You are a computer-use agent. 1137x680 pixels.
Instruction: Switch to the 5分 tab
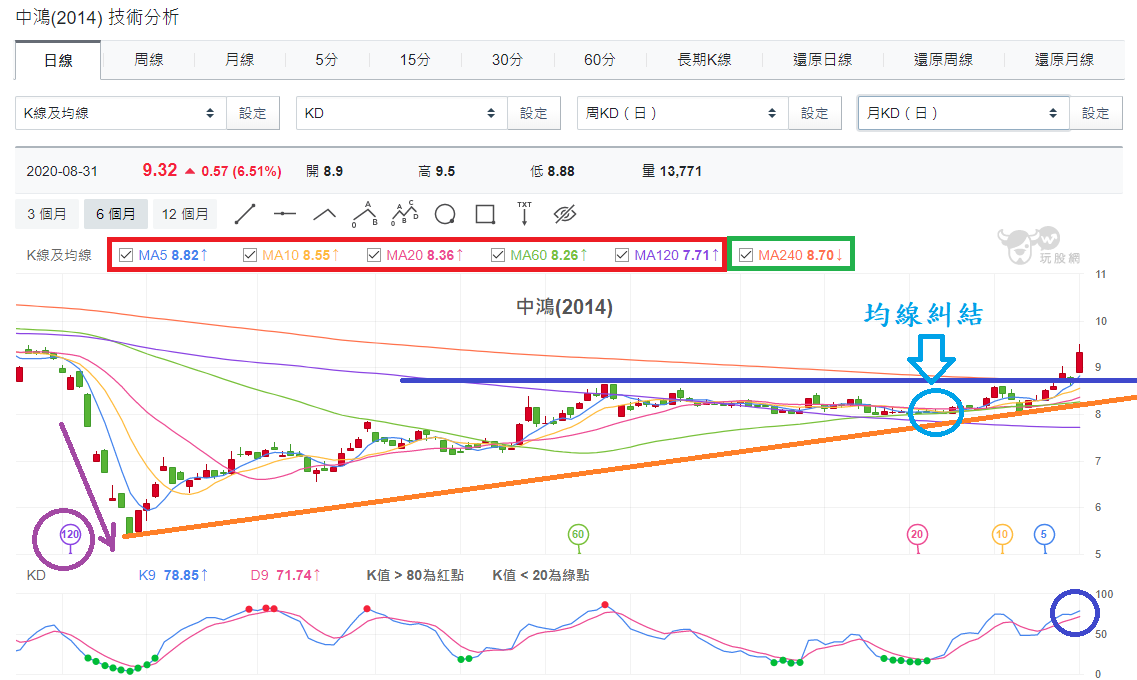pyautogui.click(x=326, y=60)
